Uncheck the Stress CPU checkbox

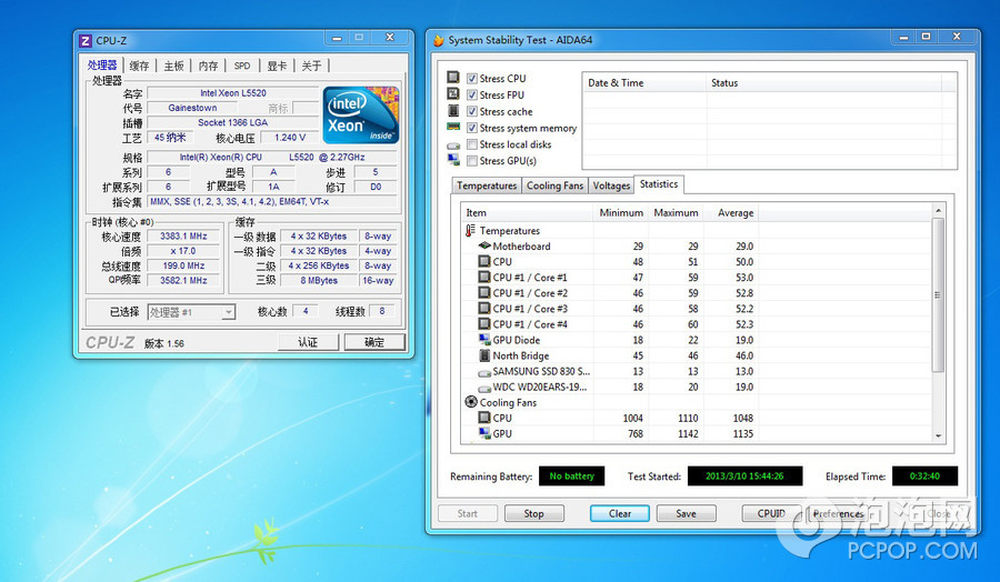tap(472, 78)
